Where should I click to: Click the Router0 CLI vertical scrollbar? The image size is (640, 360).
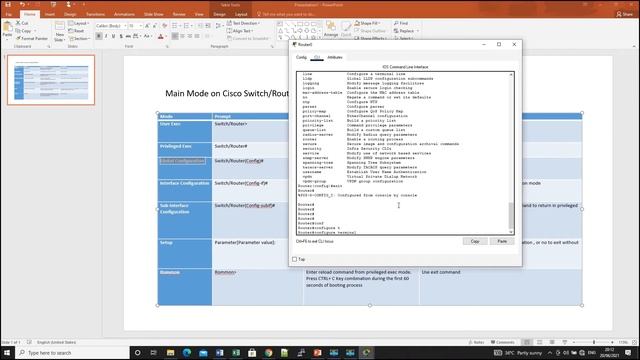[x=511, y=153]
